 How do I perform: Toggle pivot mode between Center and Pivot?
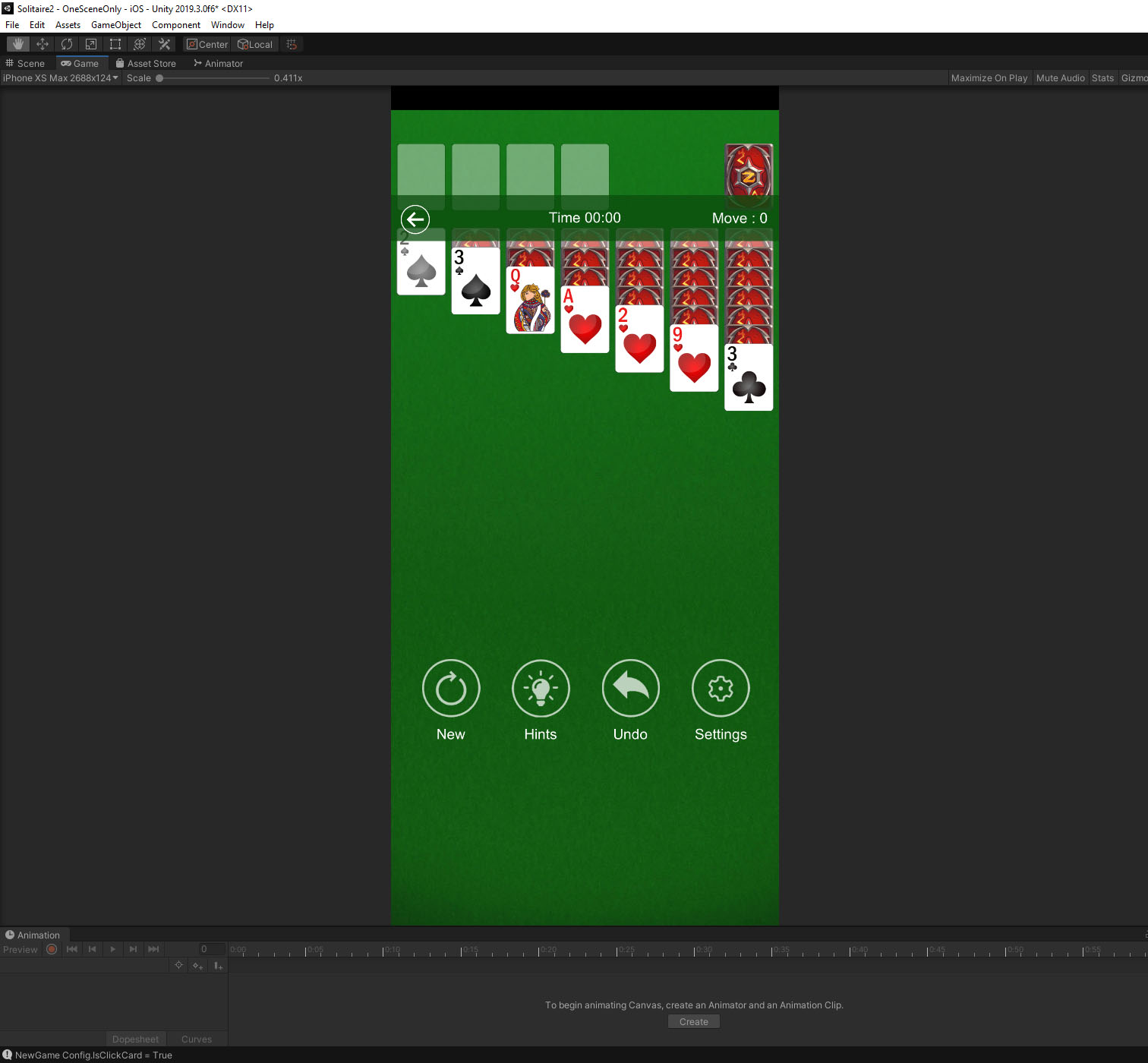pos(206,44)
